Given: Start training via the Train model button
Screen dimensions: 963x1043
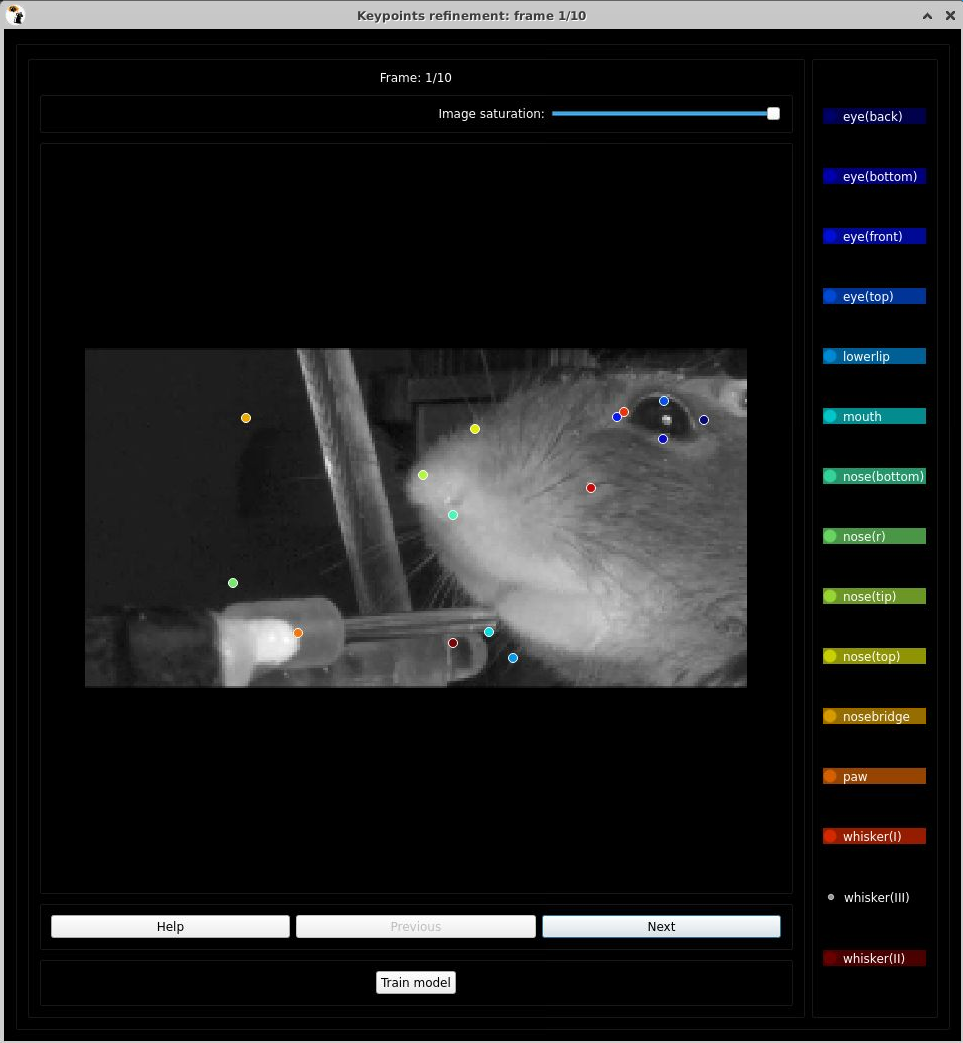Looking at the screenshot, I should click(x=415, y=982).
